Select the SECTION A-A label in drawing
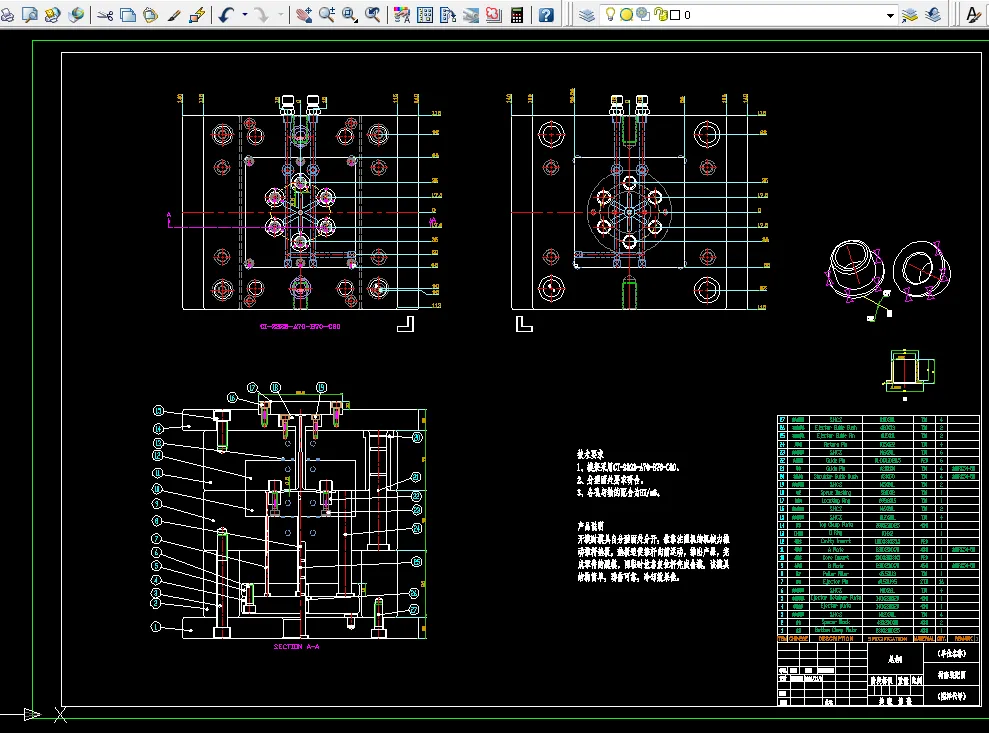The width and height of the screenshot is (989, 733). click(295, 647)
